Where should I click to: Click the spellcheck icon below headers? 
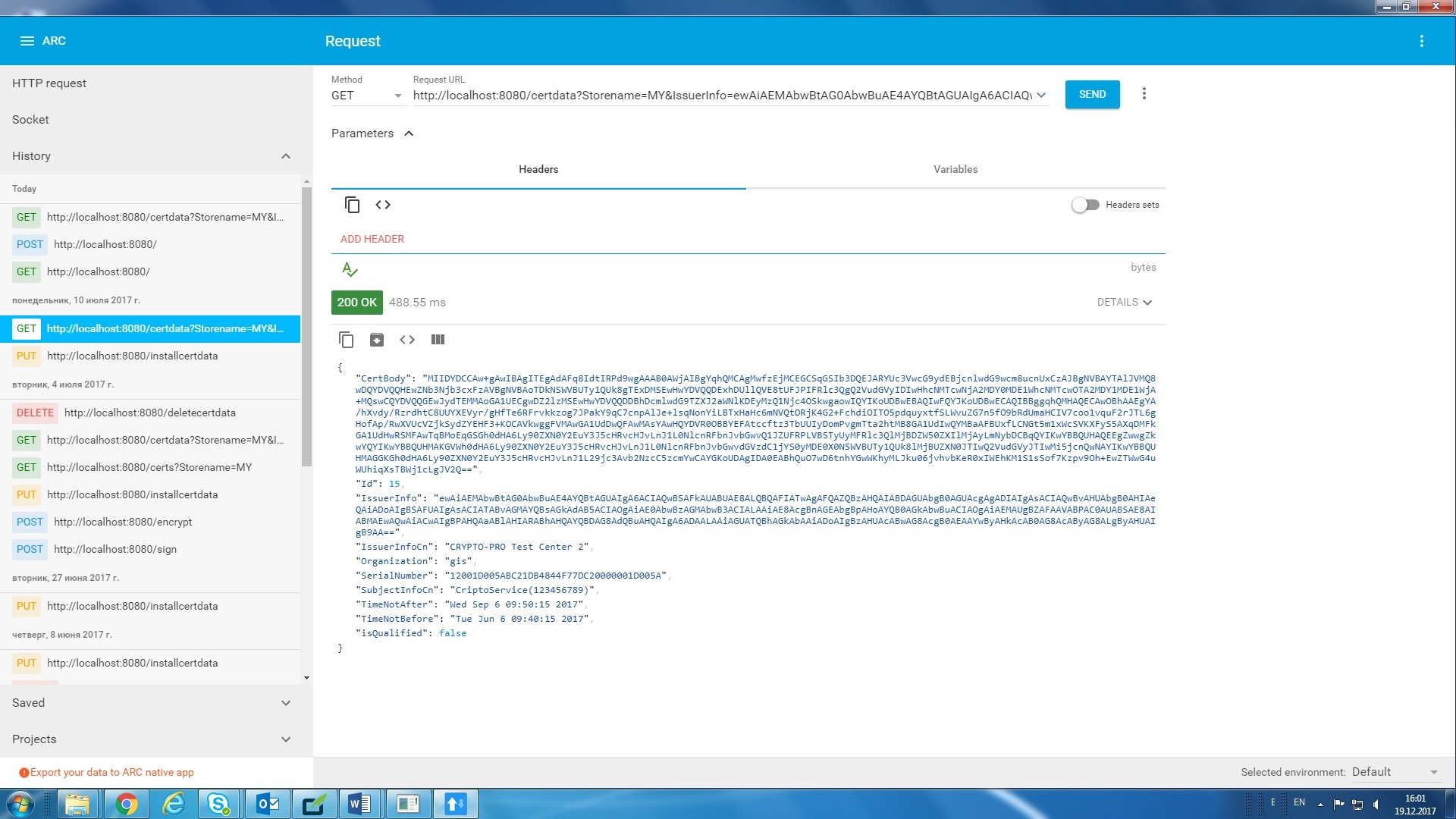coord(350,269)
